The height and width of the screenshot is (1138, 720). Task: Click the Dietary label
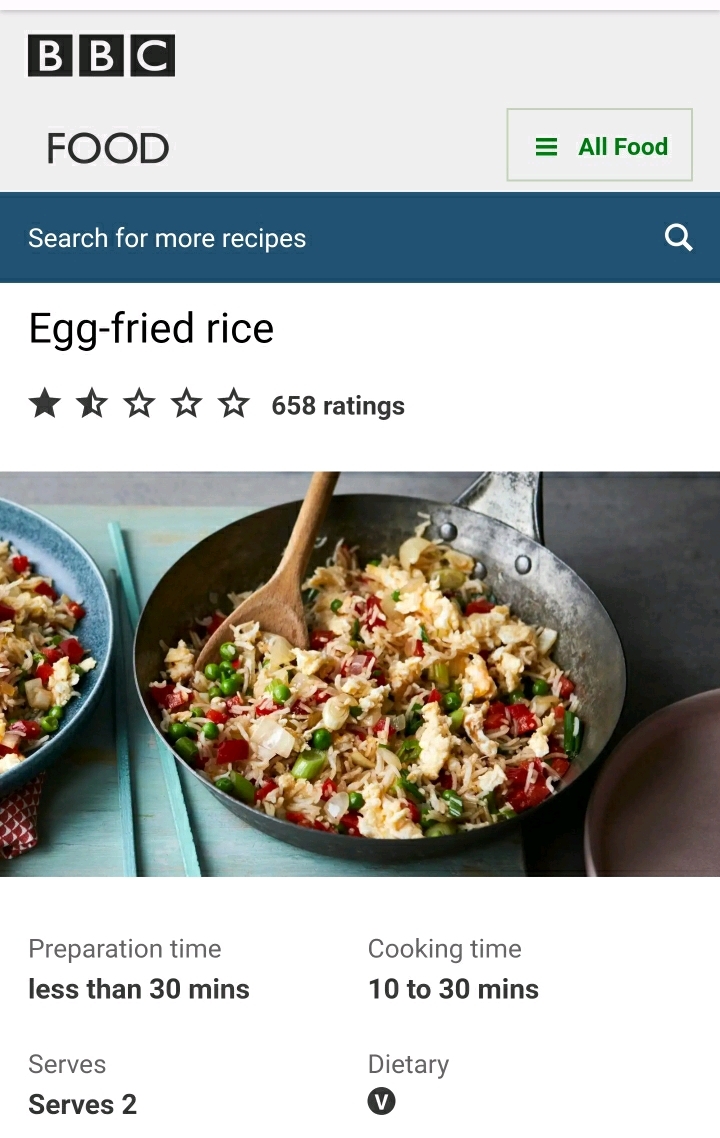(x=409, y=1065)
